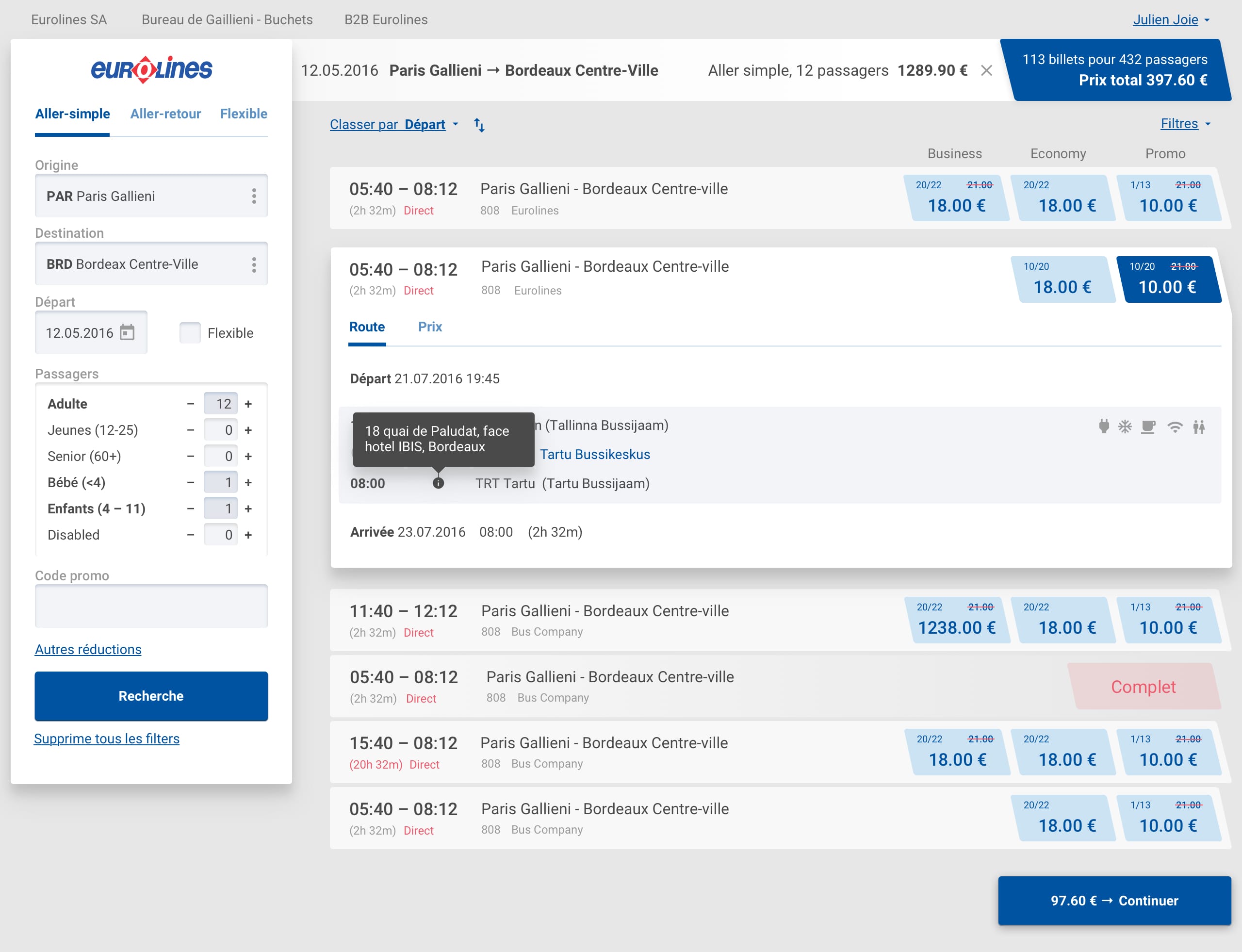Open Eurolines SA top menu item
This screenshot has width=1242, height=952.
69,20
